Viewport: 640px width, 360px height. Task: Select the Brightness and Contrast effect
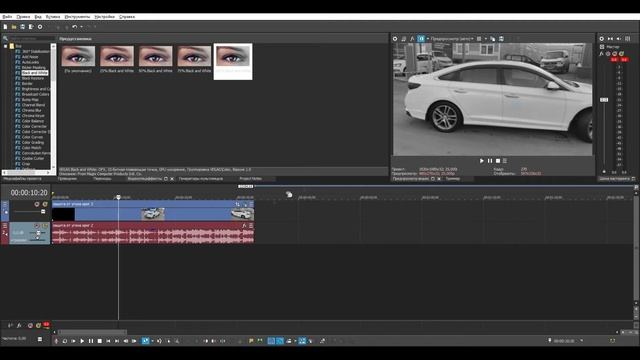36,89
